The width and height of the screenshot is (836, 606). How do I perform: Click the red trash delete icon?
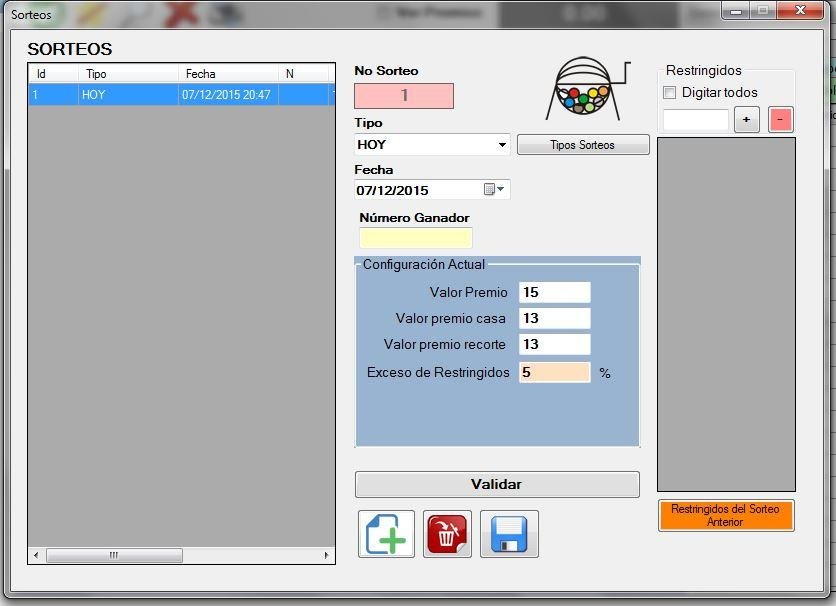pos(447,534)
